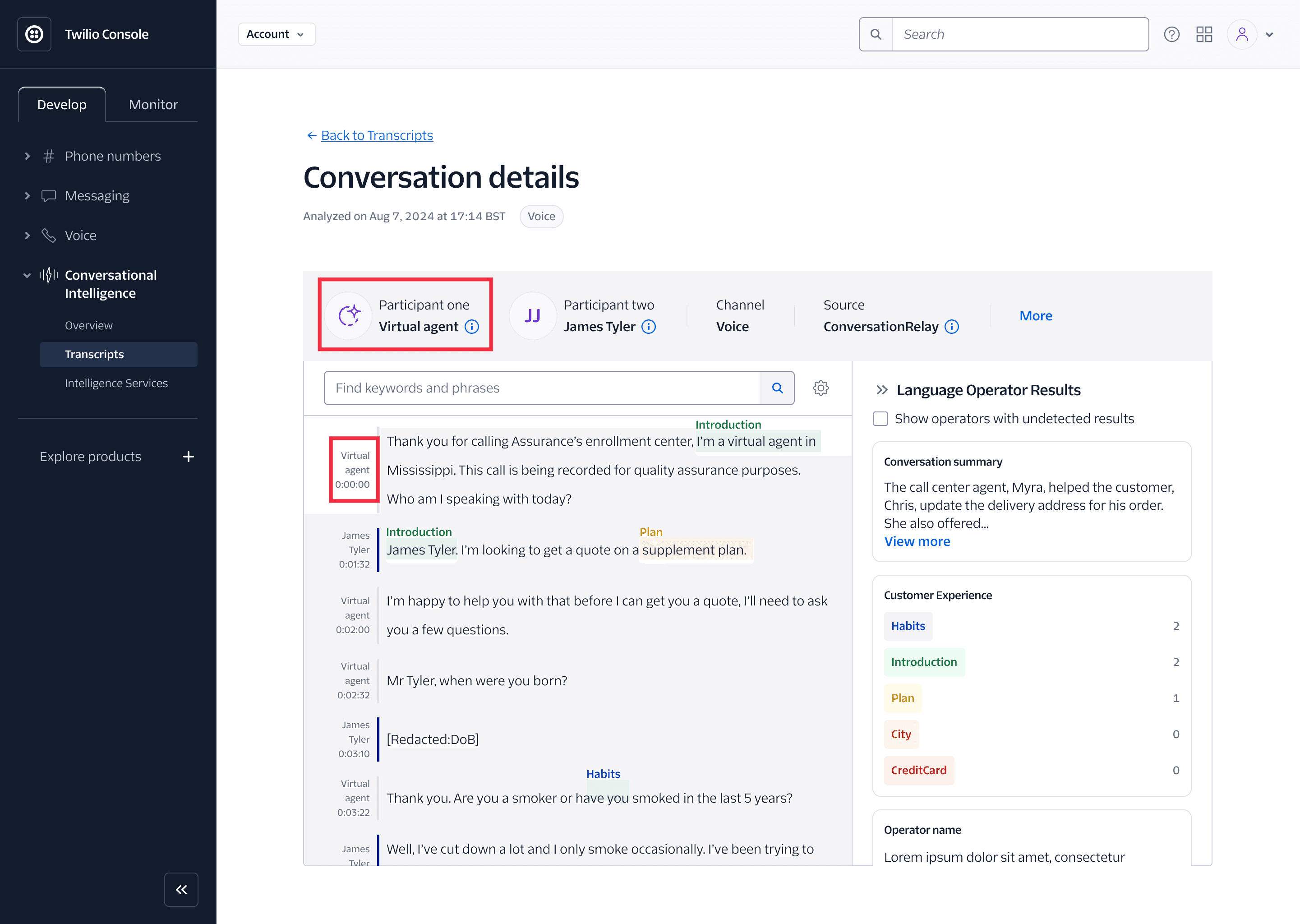The image size is (1300, 924).
Task: Collapse the Language Operator Results panel
Action: [882, 390]
